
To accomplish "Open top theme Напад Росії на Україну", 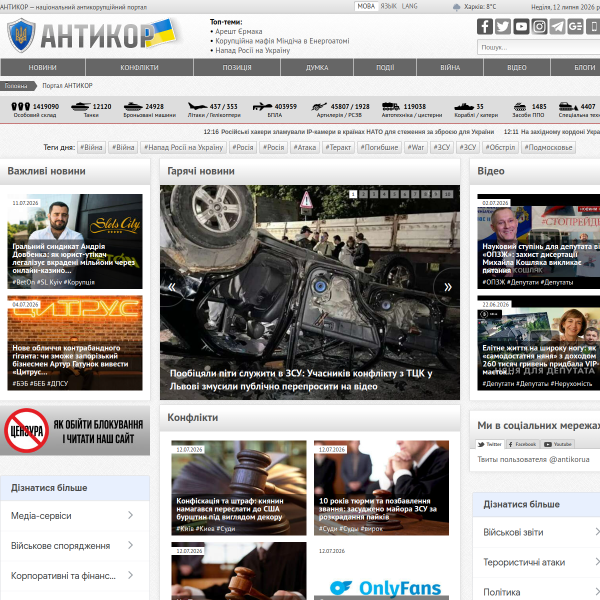I will [x=253, y=51].
